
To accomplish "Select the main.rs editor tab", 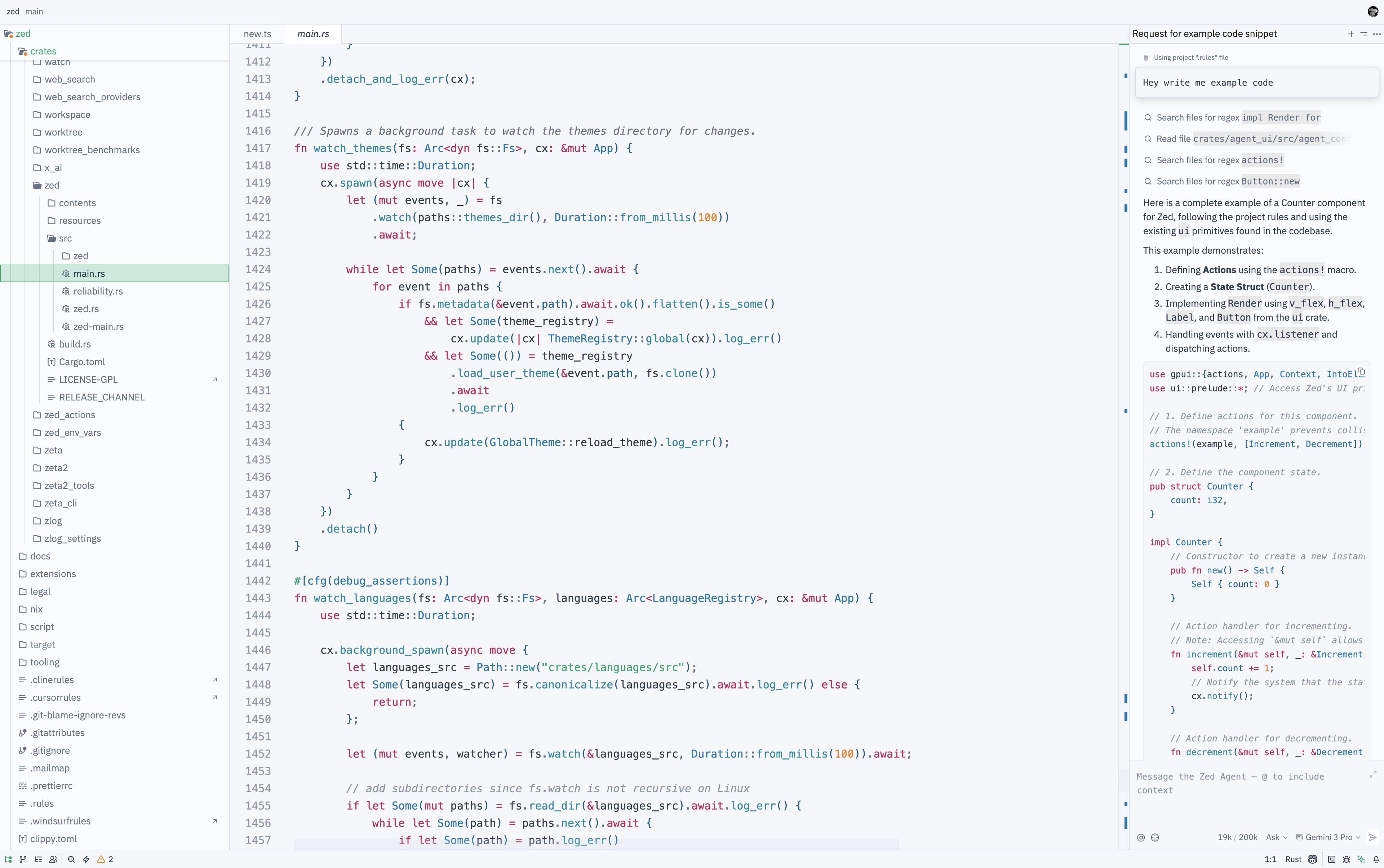I will (313, 34).
